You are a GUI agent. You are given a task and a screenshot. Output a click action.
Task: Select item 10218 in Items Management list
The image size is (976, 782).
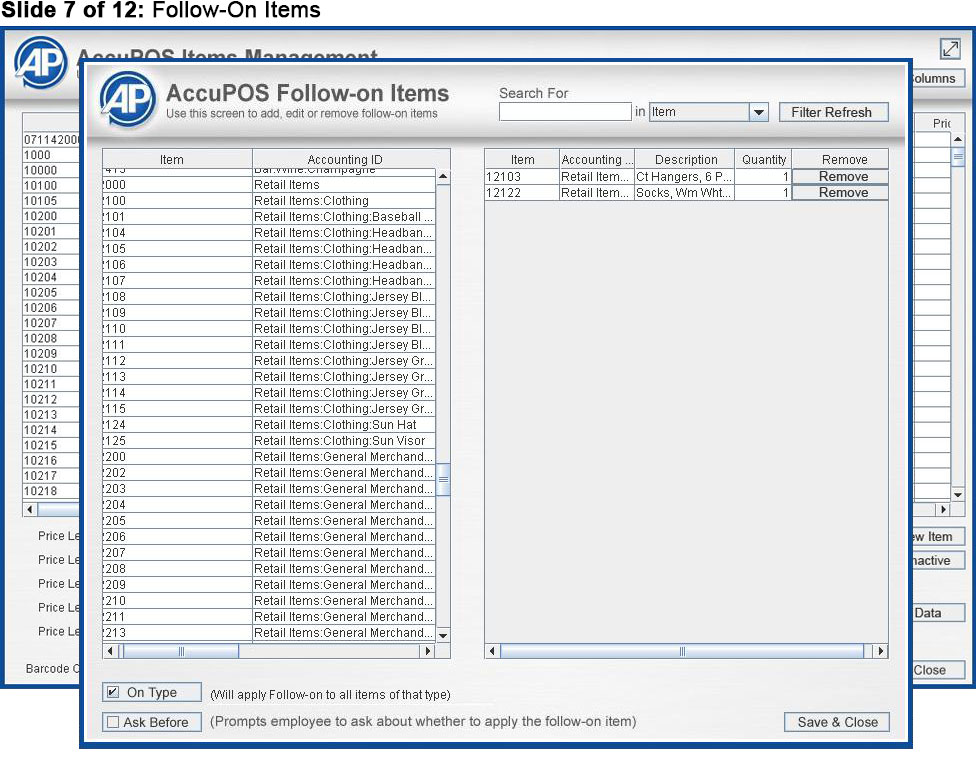tap(51, 491)
